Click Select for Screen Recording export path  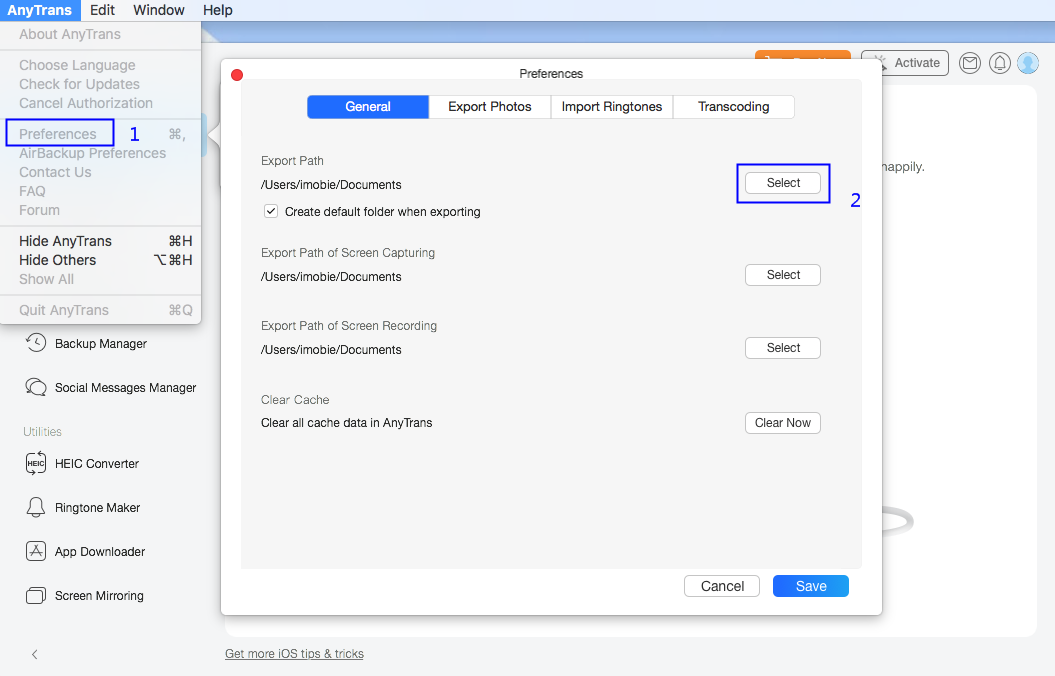(x=783, y=348)
